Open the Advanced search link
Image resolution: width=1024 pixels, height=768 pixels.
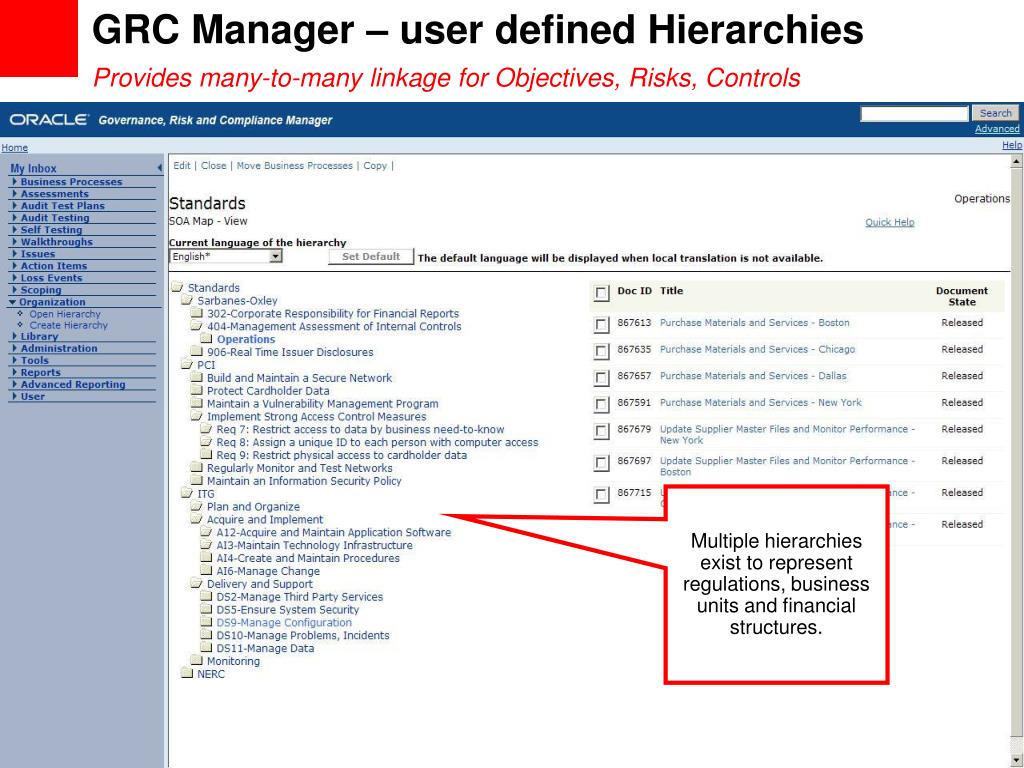pyautogui.click(x=997, y=129)
